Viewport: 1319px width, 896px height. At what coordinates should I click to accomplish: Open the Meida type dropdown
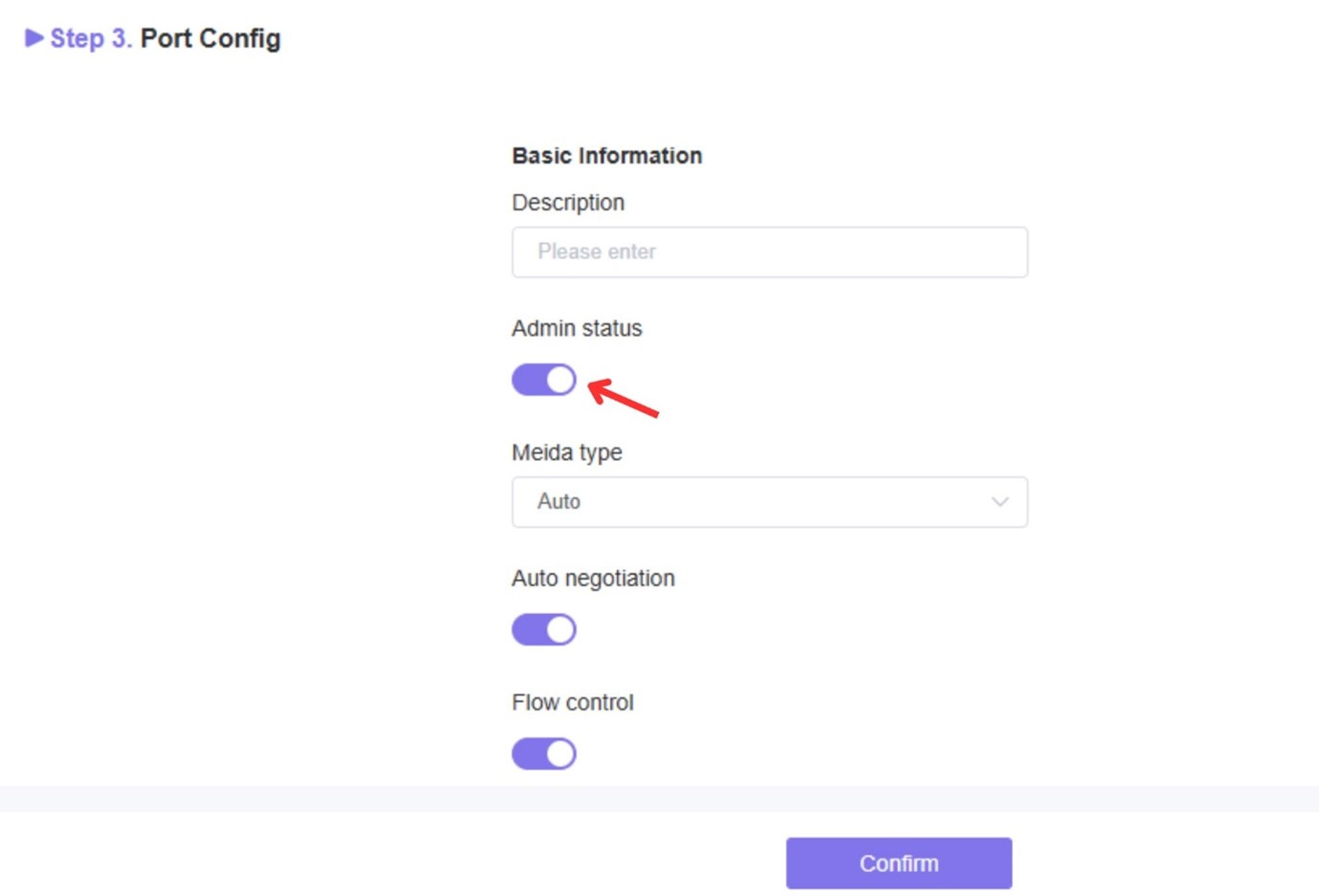[770, 502]
